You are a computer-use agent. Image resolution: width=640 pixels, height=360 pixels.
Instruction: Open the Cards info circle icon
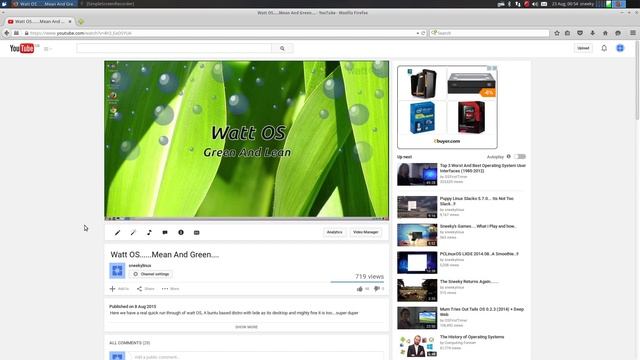(181, 233)
